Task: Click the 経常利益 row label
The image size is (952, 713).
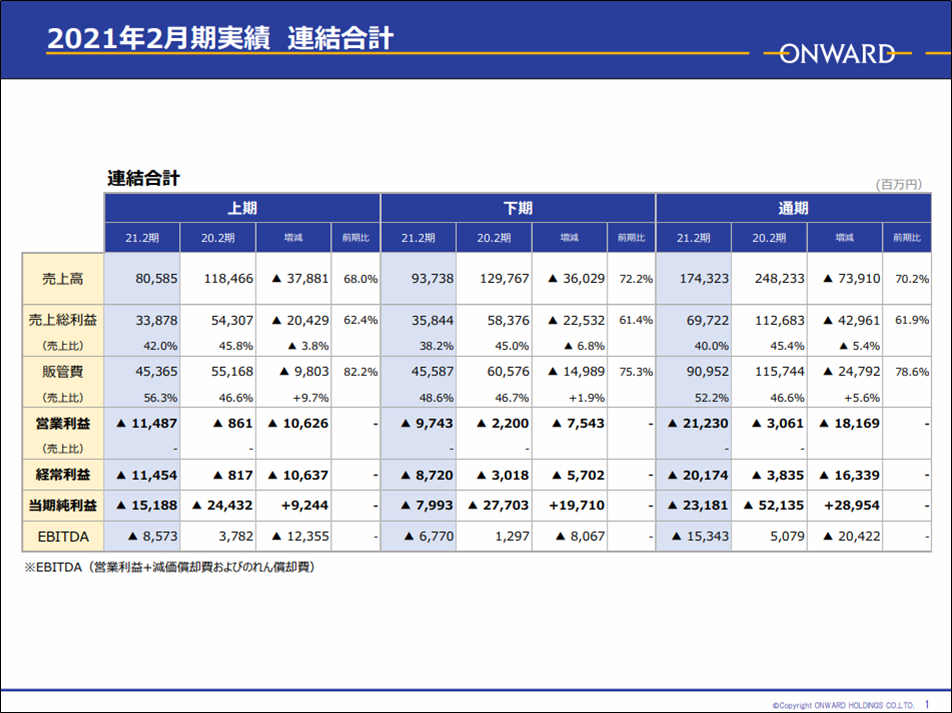Action: click(x=63, y=475)
